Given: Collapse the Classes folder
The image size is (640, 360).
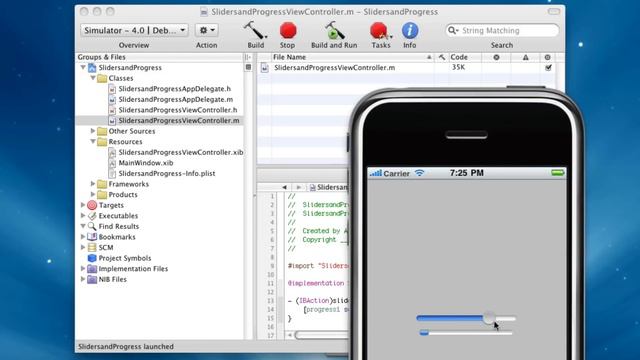Looking at the screenshot, I should pos(93,78).
